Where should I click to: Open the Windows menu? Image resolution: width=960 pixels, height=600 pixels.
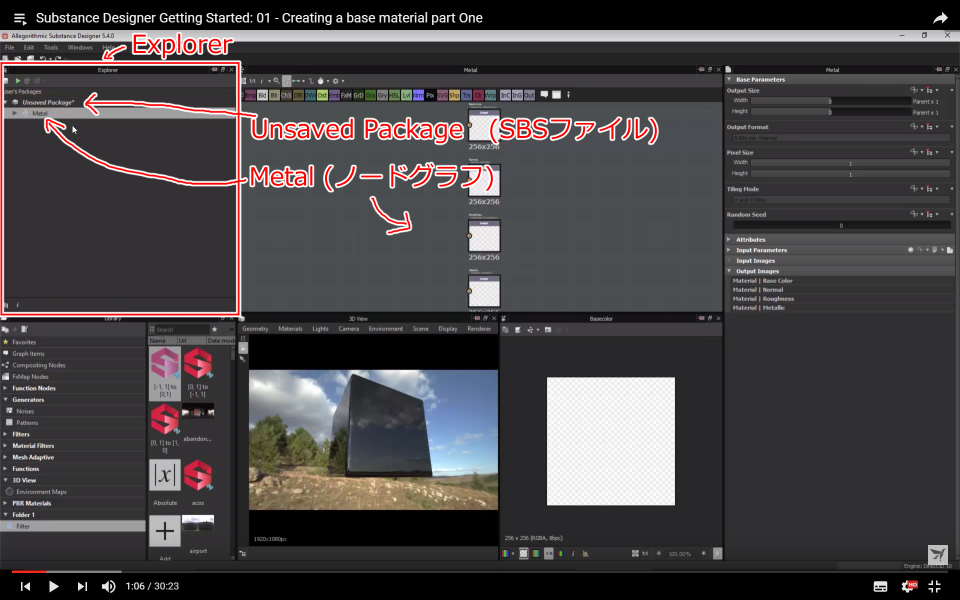point(80,47)
